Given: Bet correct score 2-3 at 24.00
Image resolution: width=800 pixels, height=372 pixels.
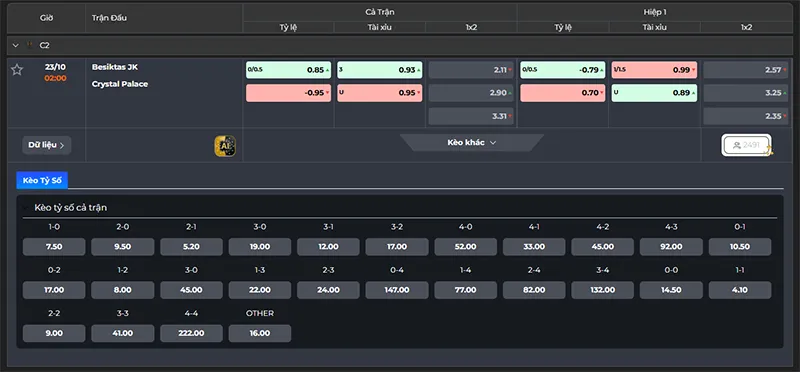Looking at the screenshot, I should coord(328,290).
